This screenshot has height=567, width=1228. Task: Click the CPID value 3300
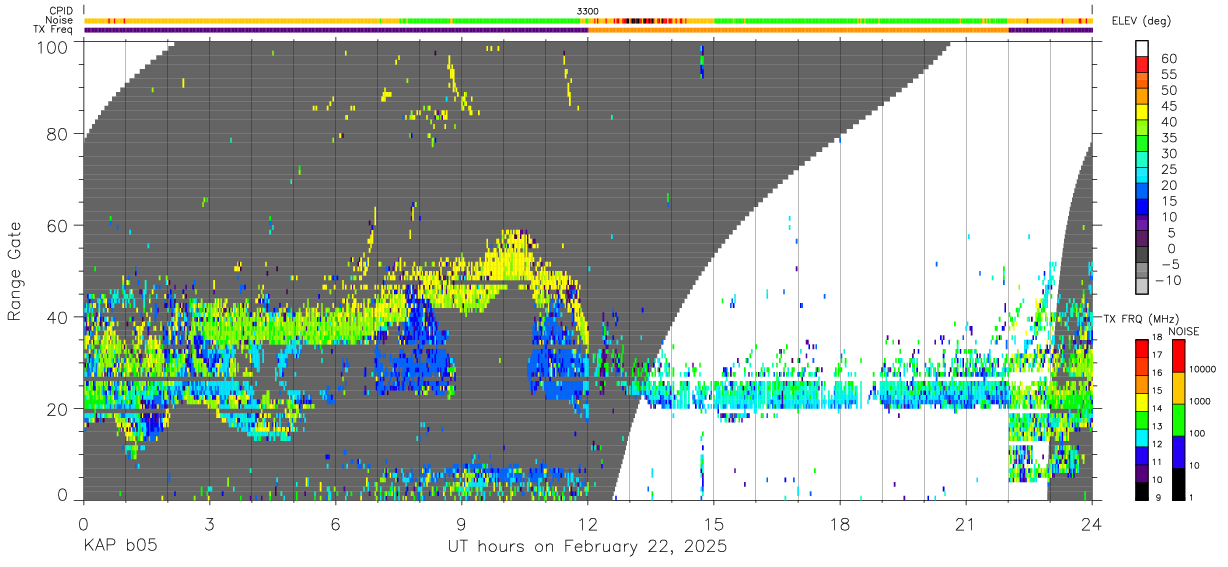(588, 11)
